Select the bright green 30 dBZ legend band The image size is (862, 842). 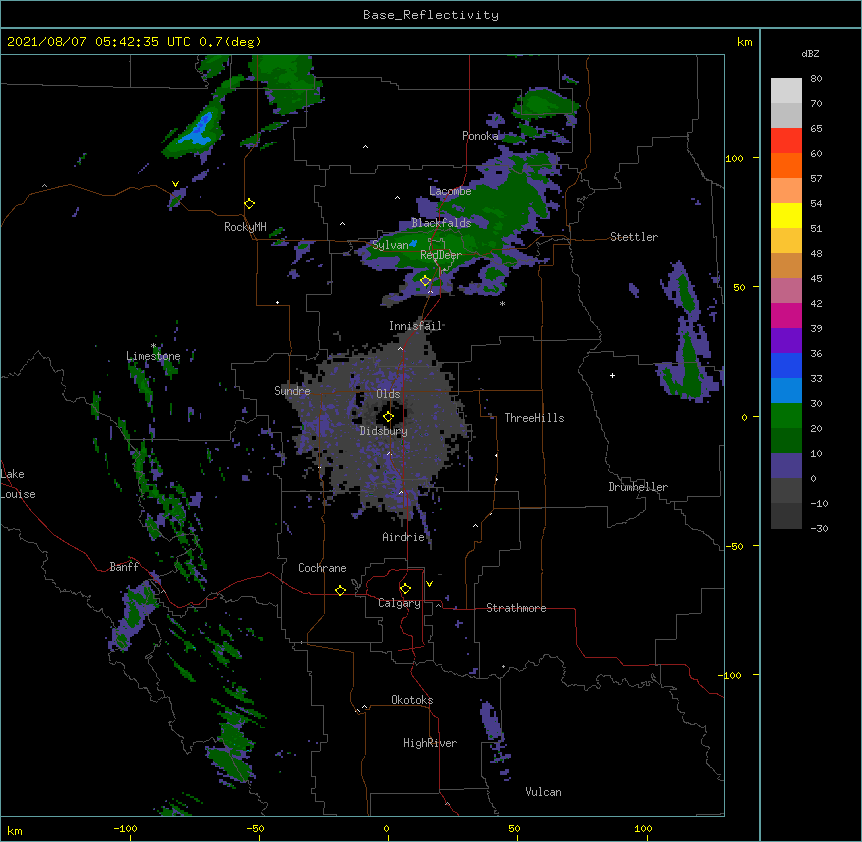tap(786, 416)
